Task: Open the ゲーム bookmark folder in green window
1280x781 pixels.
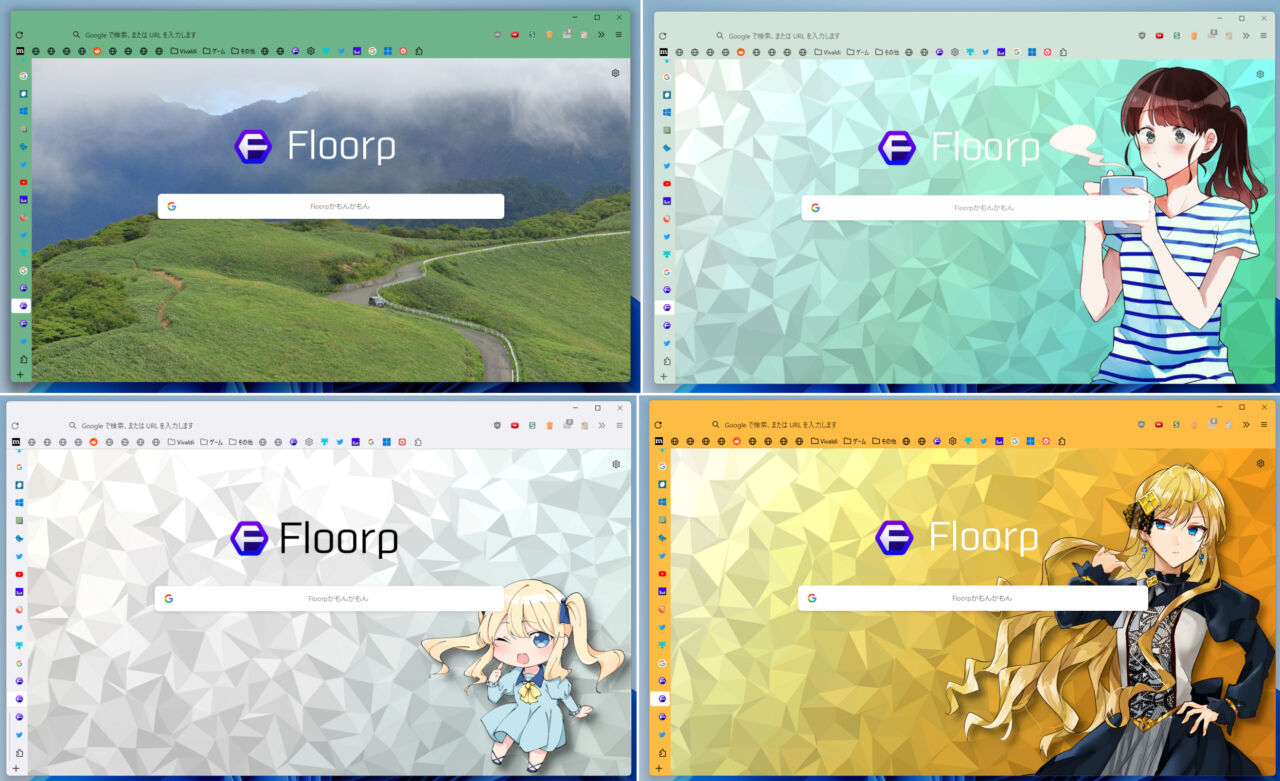Action: (x=213, y=51)
